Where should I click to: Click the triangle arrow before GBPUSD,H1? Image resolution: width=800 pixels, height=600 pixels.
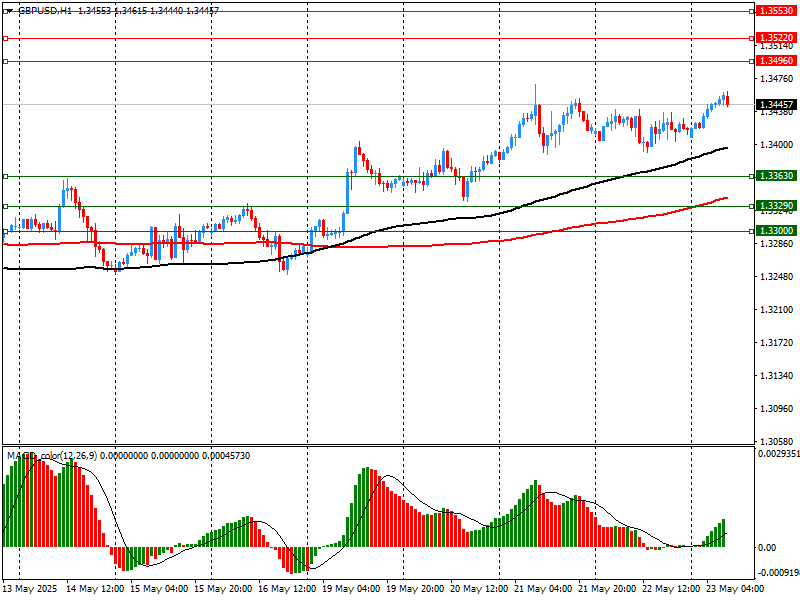tap(9, 9)
